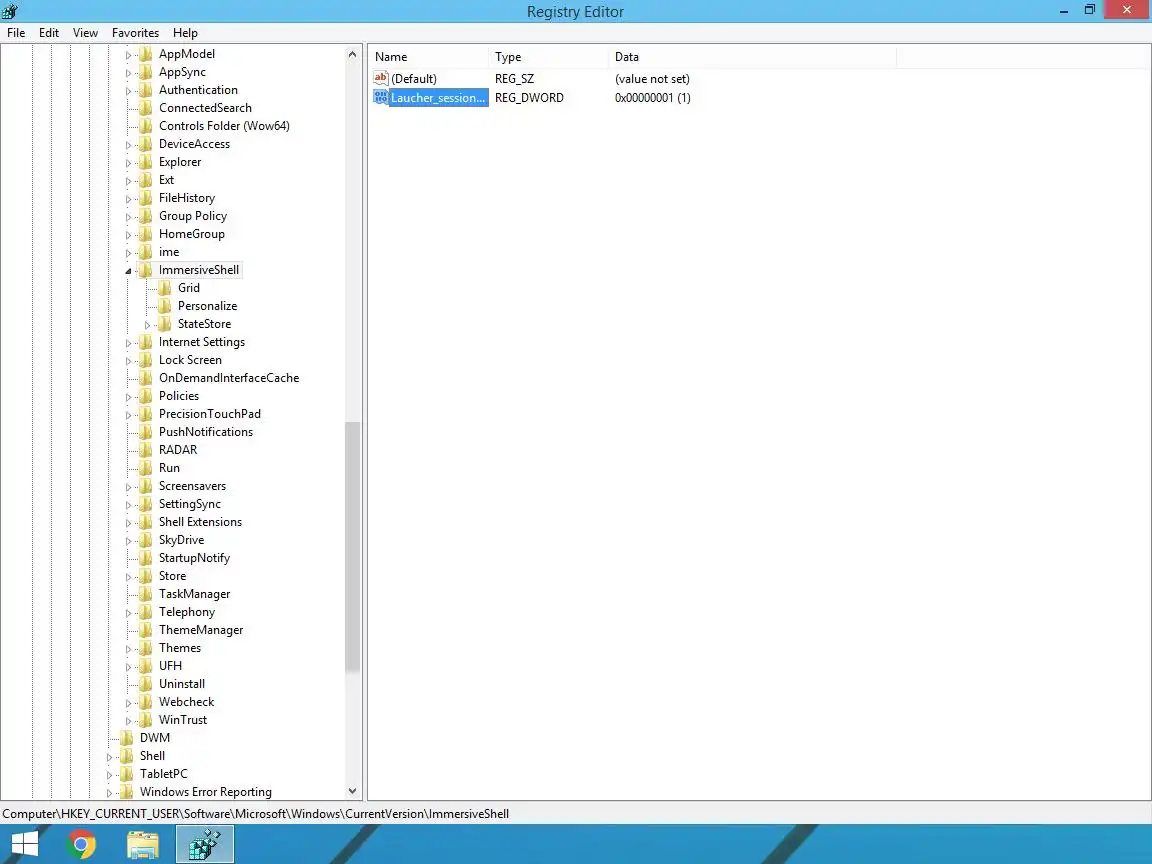The width and height of the screenshot is (1152, 864).
Task: Select the Webcheck key
Action: coord(187,702)
